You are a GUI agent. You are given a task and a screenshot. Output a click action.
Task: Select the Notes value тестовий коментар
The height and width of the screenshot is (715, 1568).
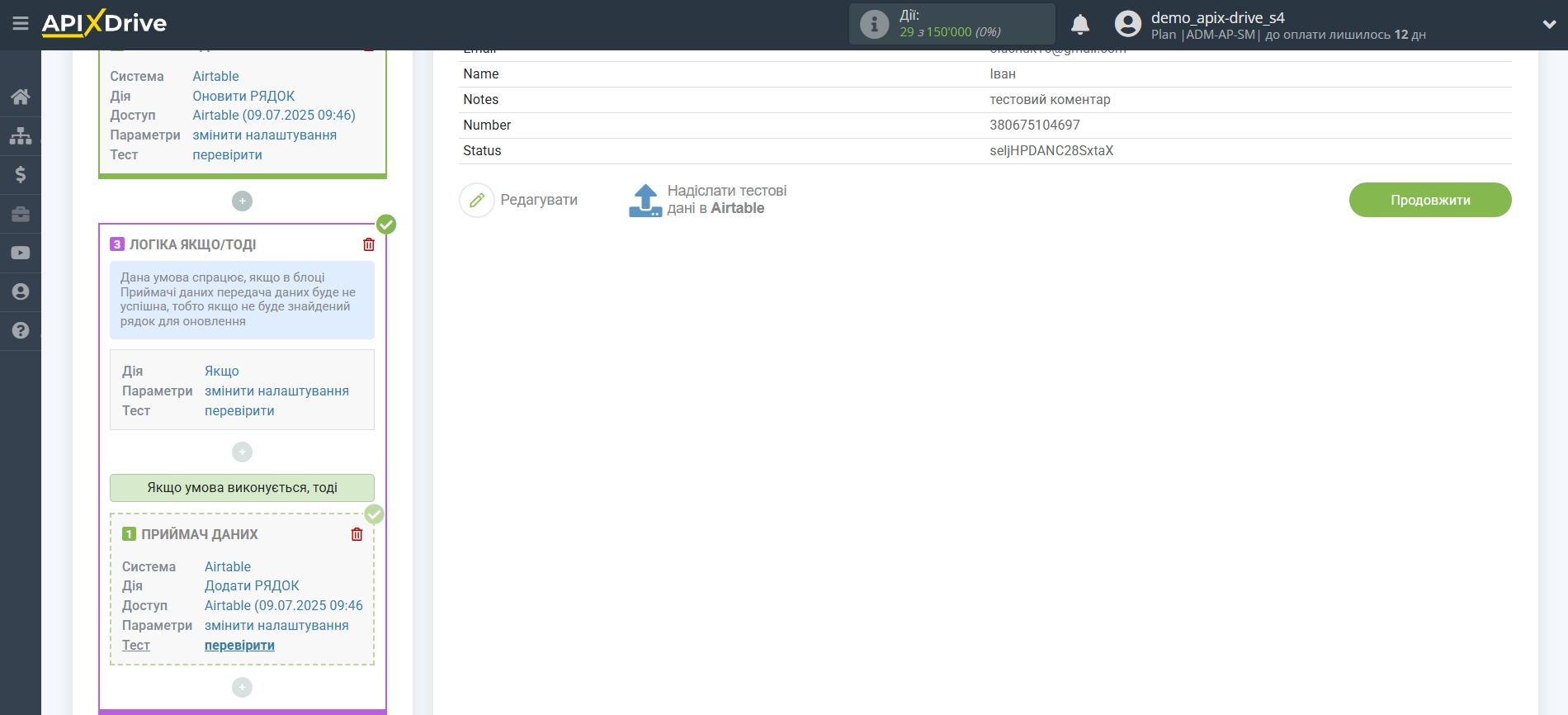(1050, 99)
